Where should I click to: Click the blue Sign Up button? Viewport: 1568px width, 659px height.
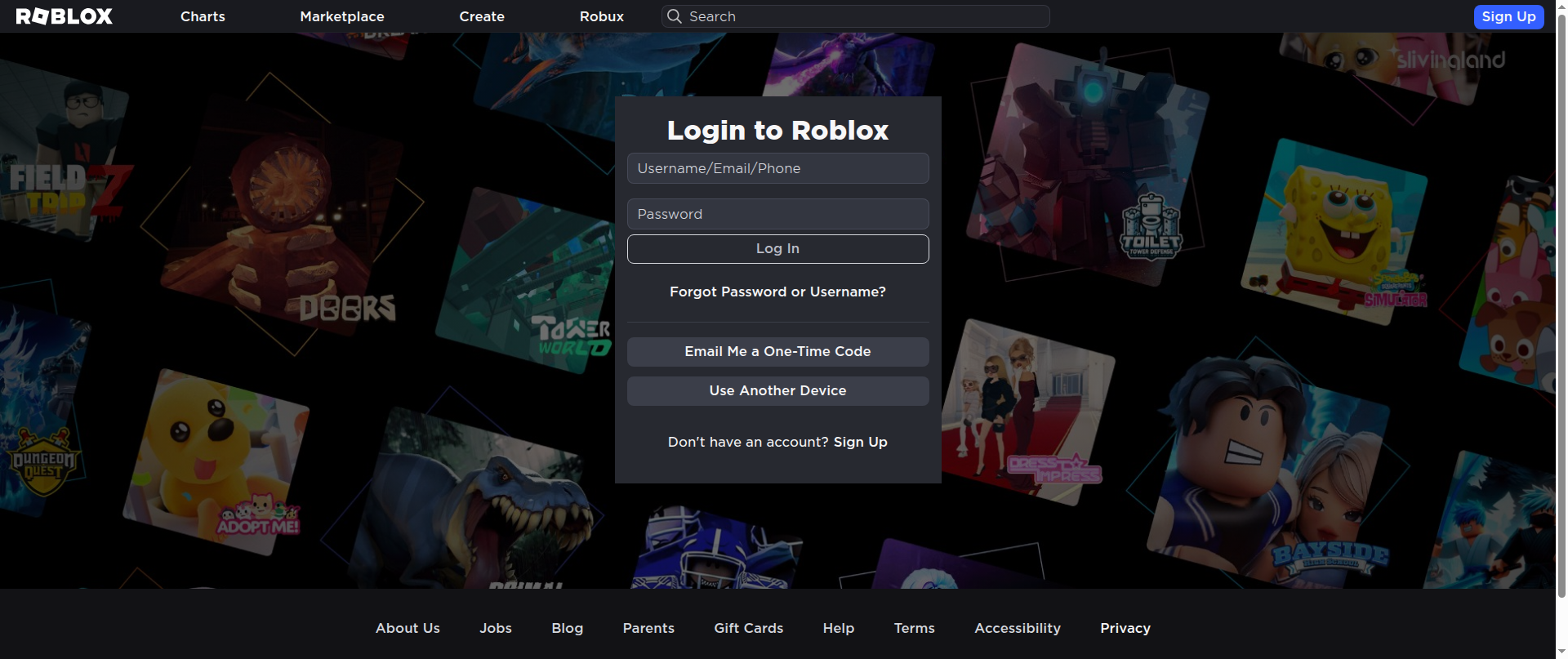click(1508, 16)
